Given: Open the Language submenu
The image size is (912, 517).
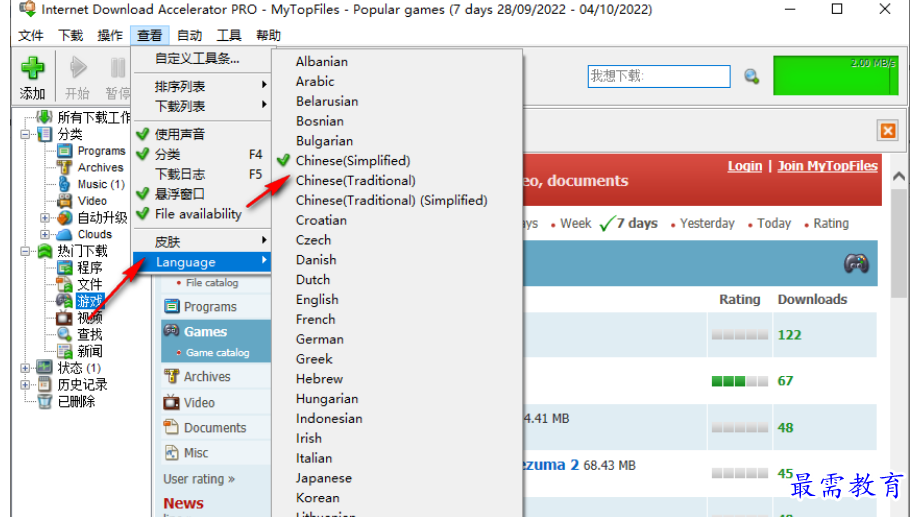Looking at the screenshot, I should [x=202, y=262].
